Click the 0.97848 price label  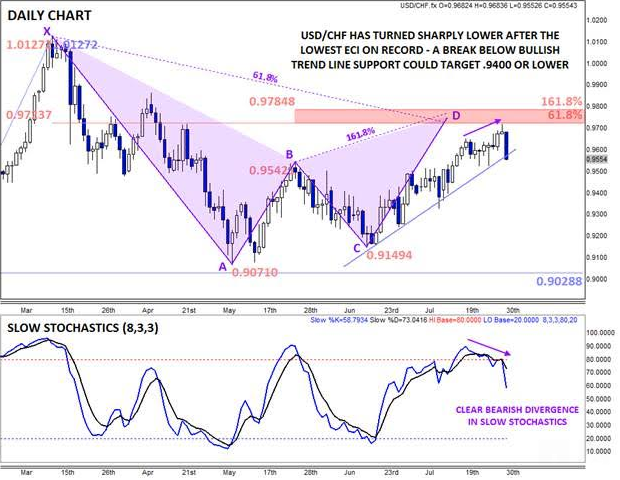click(x=272, y=102)
